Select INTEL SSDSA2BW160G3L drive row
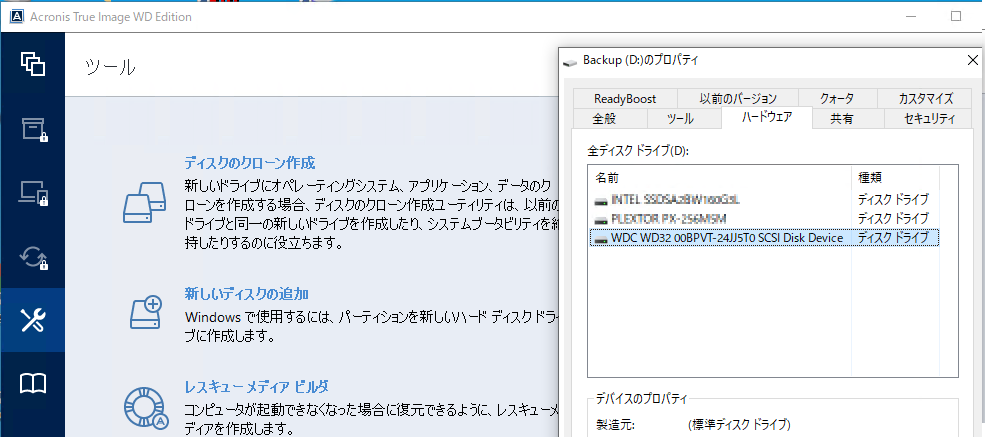The image size is (985, 437). click(x=765, y=200)
